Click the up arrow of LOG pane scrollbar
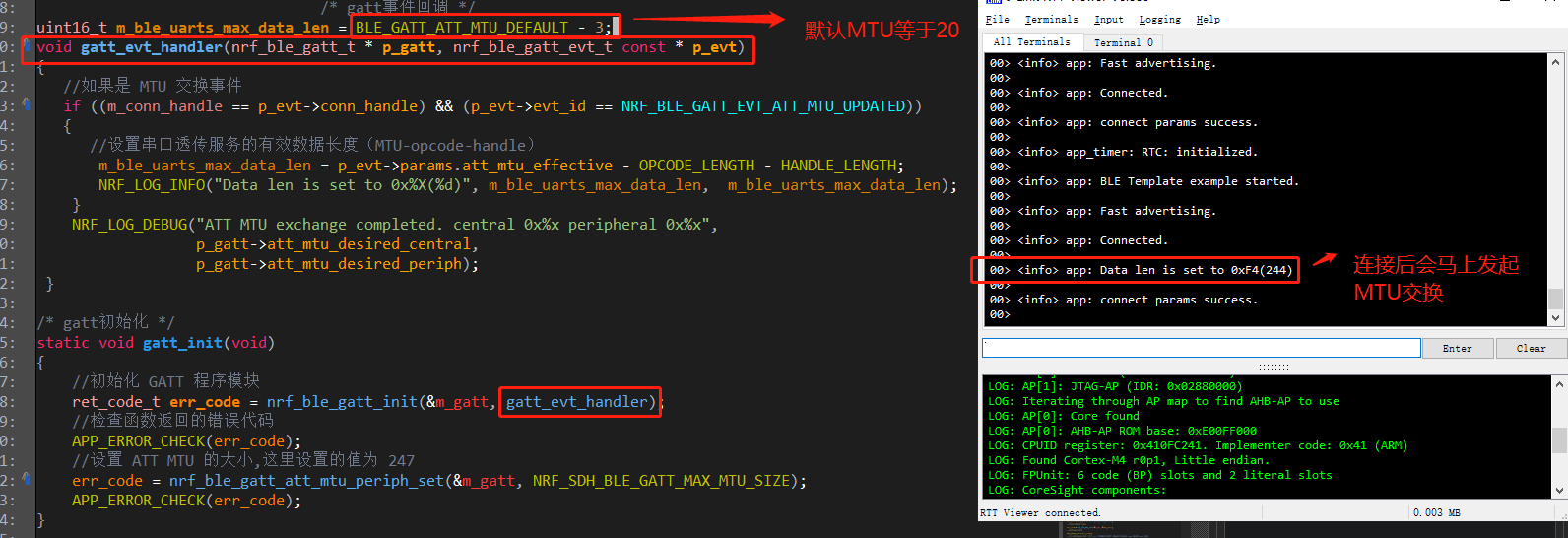The width and height of the screenshot is (1568, 538). click(1559, 384)
